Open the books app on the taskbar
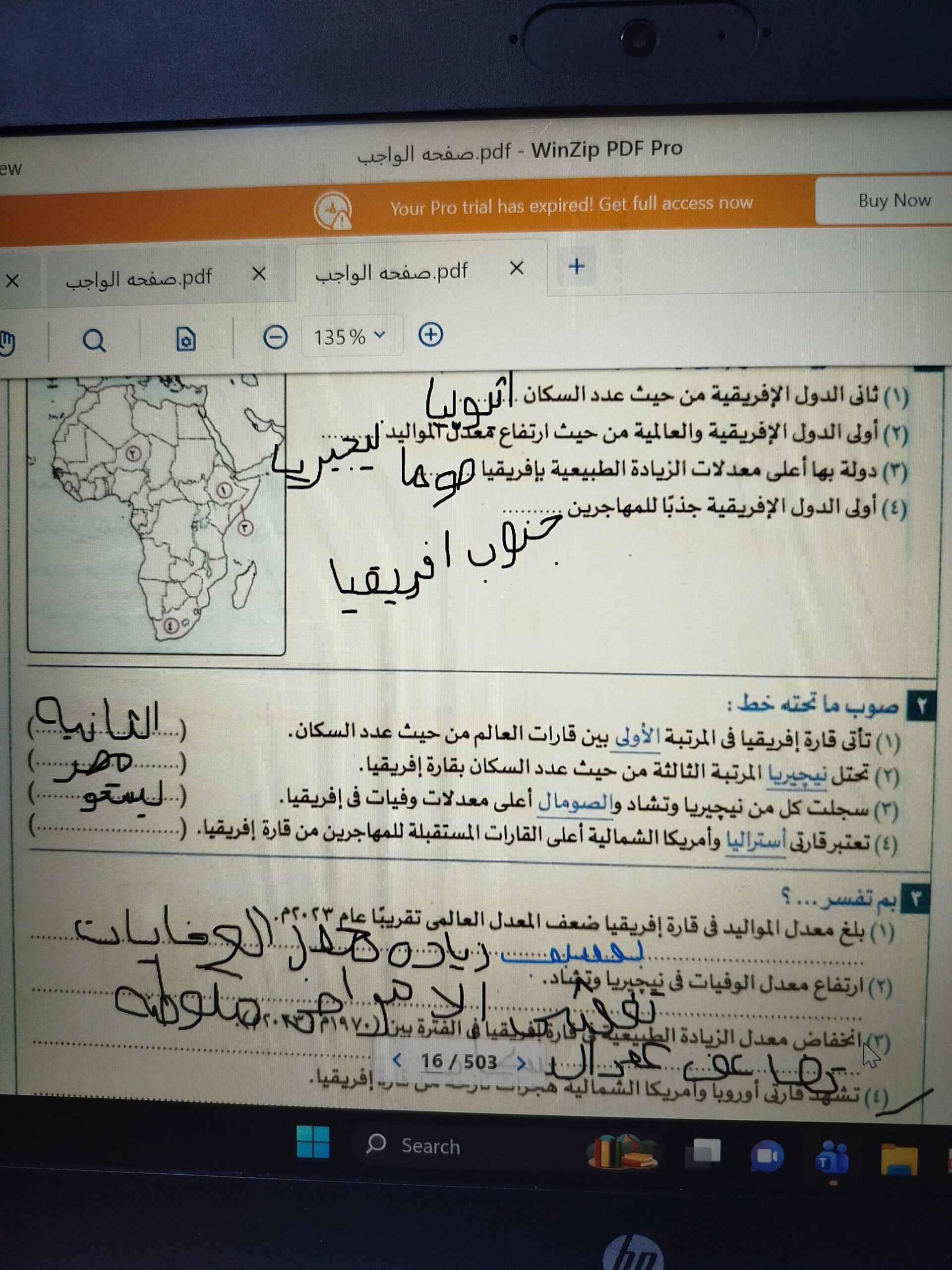The image size is (952, 1270). pyautogui.click(x=623, y=1152)
